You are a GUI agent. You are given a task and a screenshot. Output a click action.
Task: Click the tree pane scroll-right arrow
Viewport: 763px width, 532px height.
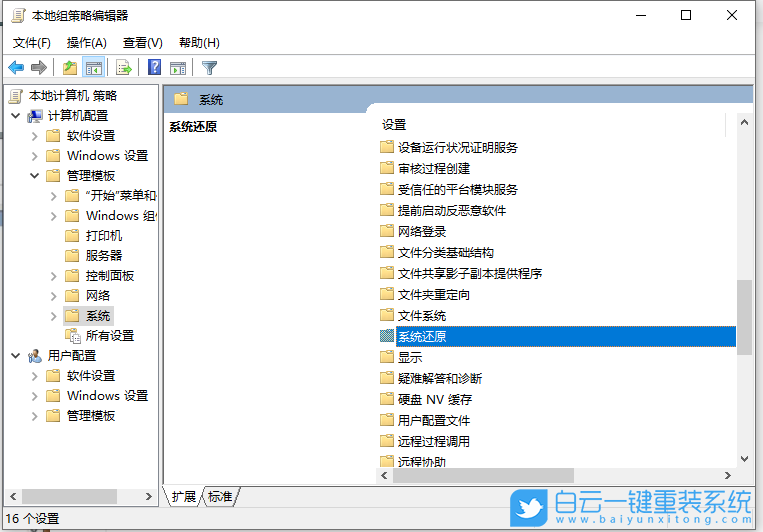click(x=148, y=496)
